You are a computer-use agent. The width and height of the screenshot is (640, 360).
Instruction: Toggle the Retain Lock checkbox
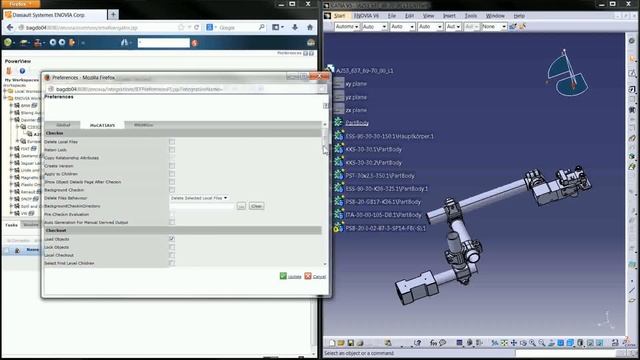tap(172, 150)
